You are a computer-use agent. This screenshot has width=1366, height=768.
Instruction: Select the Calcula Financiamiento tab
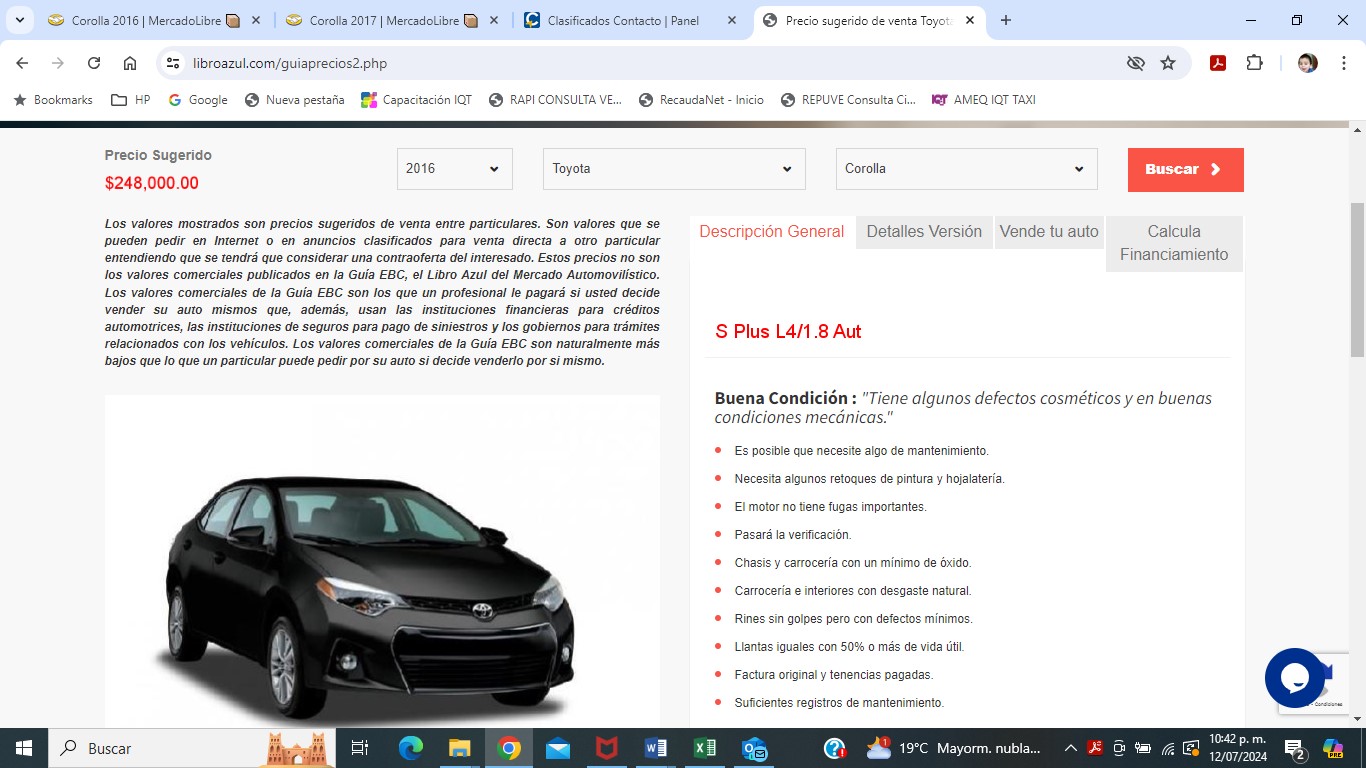1173,243
